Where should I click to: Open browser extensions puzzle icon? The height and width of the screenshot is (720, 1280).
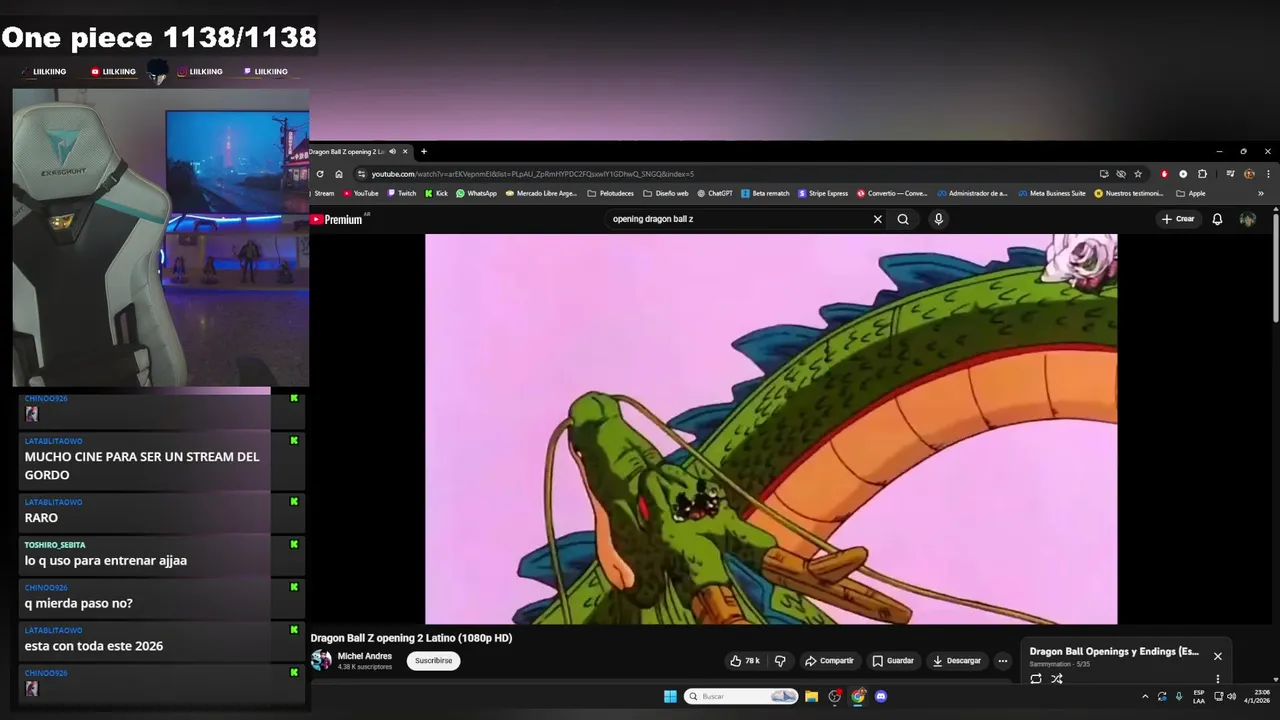pyautogui.click(x=1202, y=174)
